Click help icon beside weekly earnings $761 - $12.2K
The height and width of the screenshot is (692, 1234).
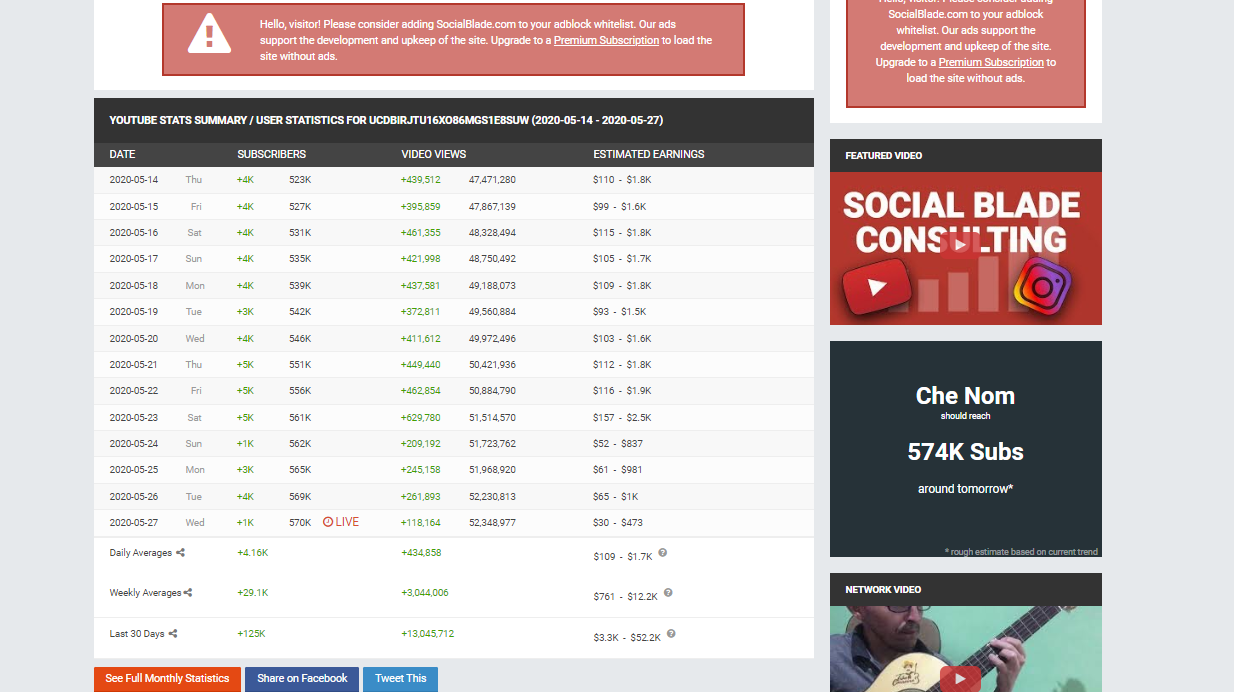(x=668, y=593)
